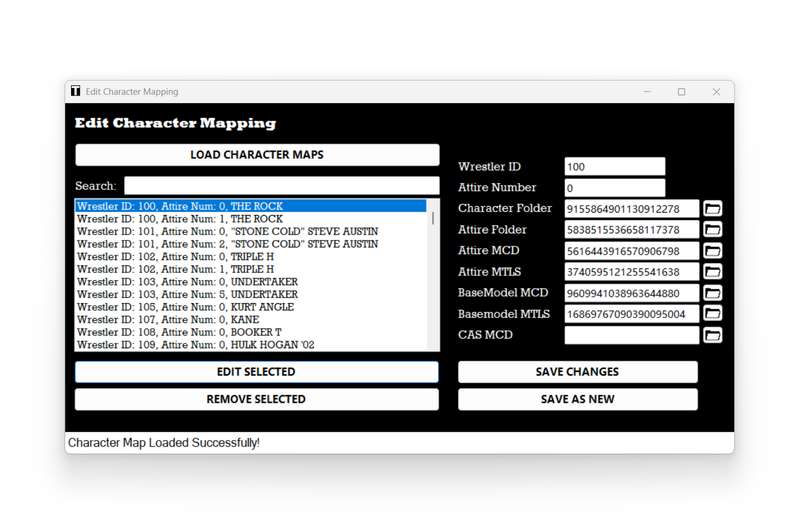Click the Wrestler ID field
The width and height of the screenshot is (800, 520).
[615, 167]
